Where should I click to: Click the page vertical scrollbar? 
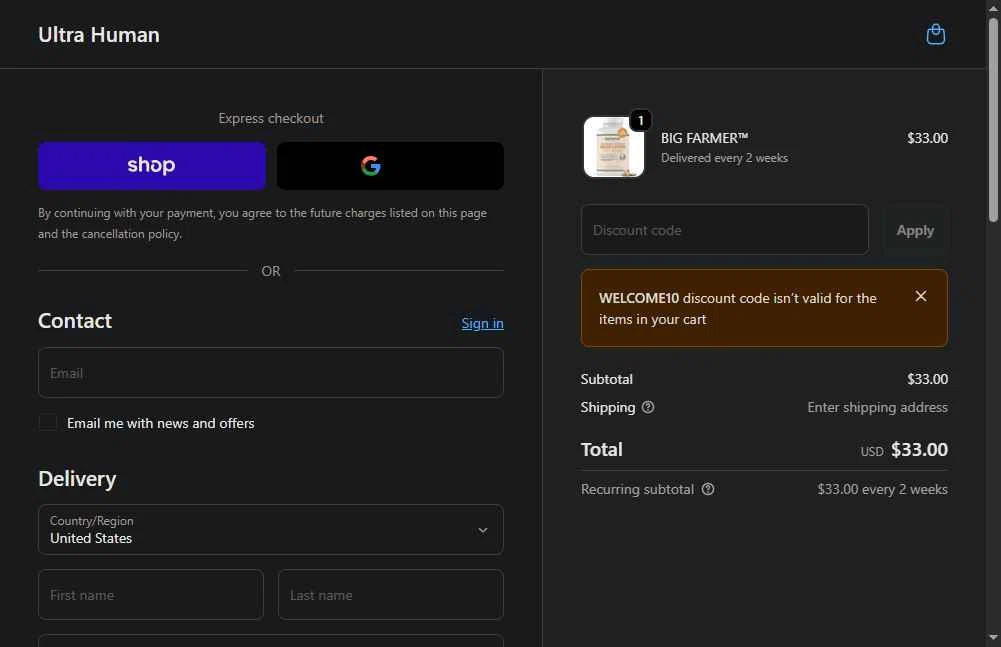(x=993, y=120)
